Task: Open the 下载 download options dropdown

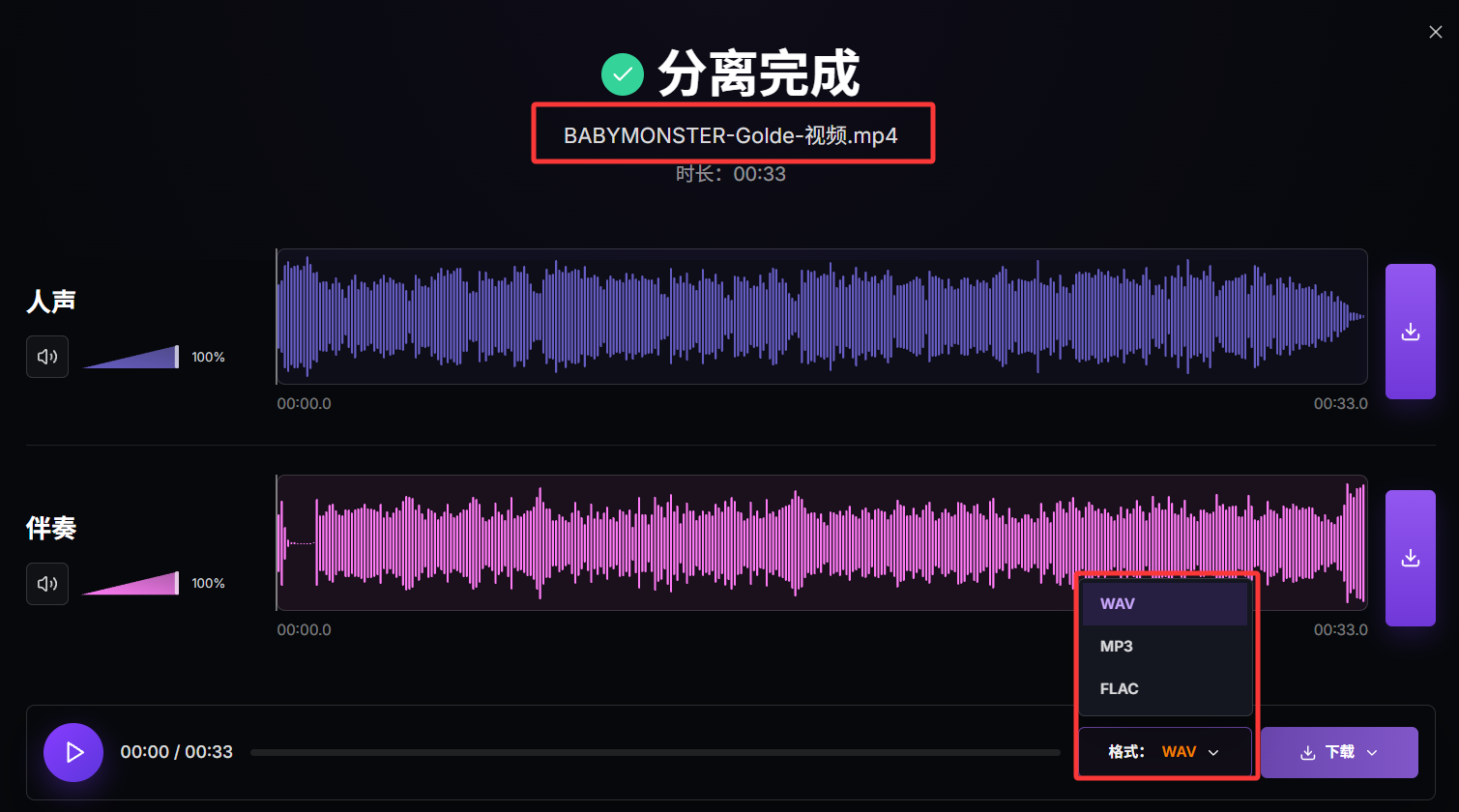Action: (x=1339, y=752)
